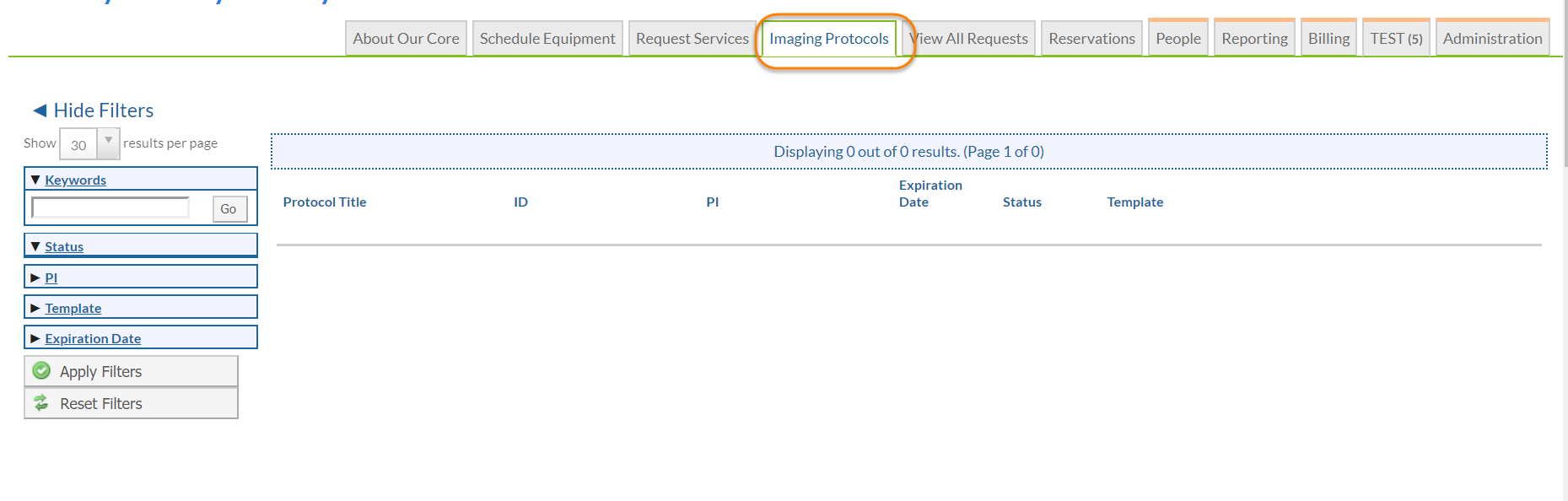Open the Billing tab
Viewport: 1568px width, 501px height.
click(1328, 39)
